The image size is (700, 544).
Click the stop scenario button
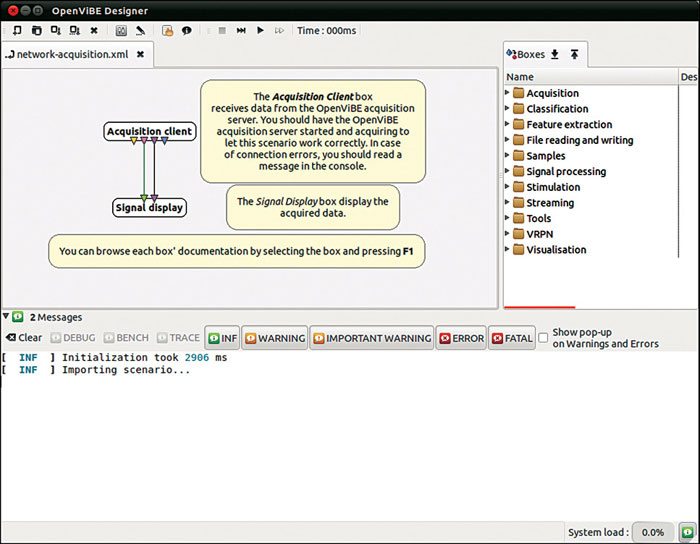(x=222, y=31)
